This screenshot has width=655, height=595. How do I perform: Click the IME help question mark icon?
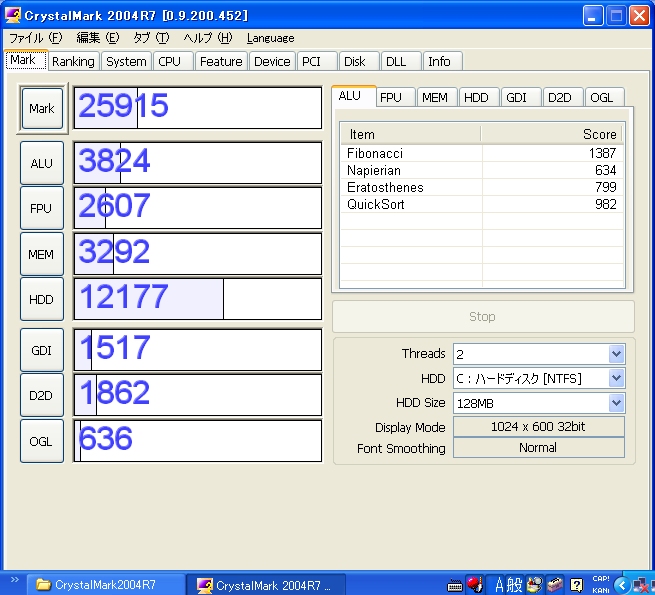pos(576,585)
